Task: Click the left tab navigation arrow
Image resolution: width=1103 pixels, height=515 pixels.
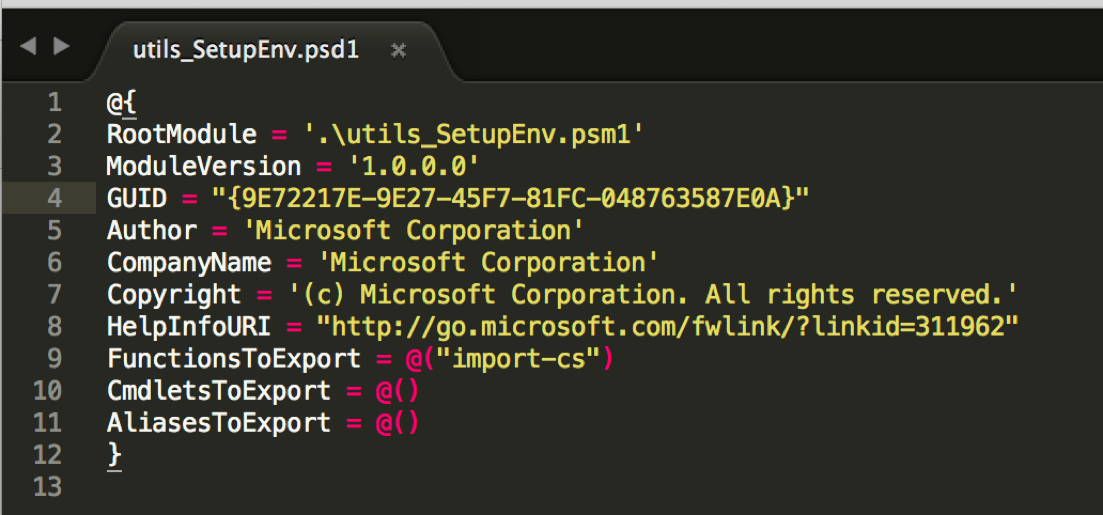Action: [x=27, y=46]
